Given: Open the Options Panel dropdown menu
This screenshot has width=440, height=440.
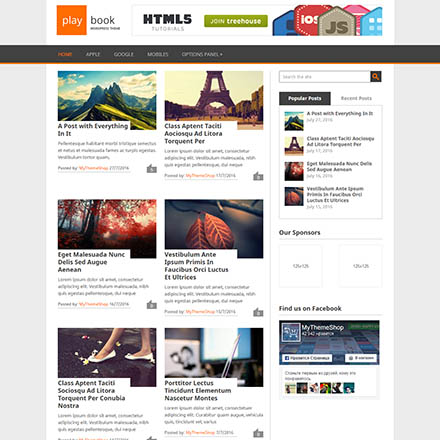Looking at the screenshot, I should tap(202, 54).
